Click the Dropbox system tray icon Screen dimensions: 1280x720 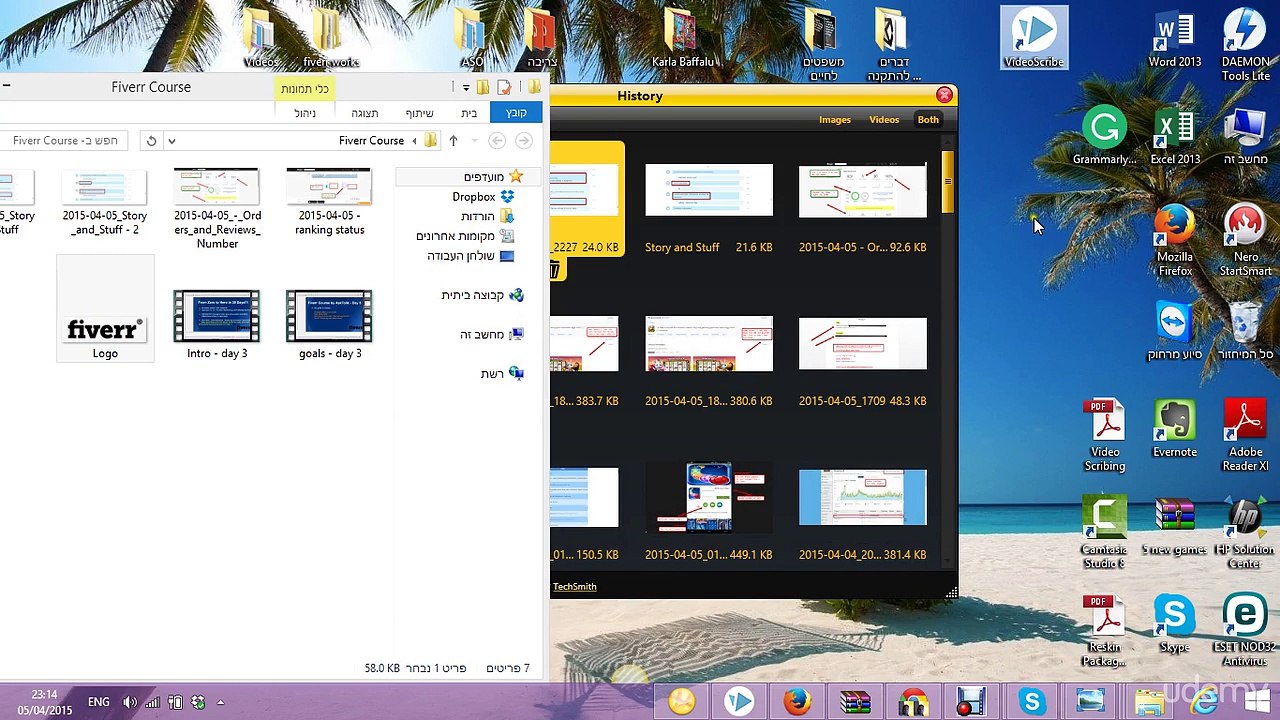click(x=198, y=703)
